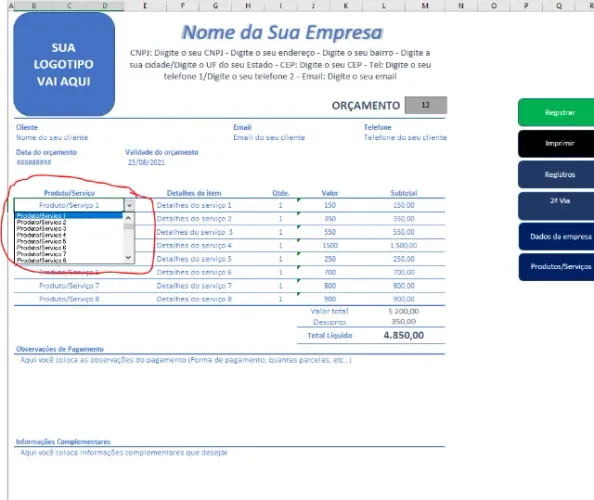The image size is (594, 500).
Task: Select the Total Líquido 4.850,00 cell
Action: pyautogui.click(x=403, y=335)
